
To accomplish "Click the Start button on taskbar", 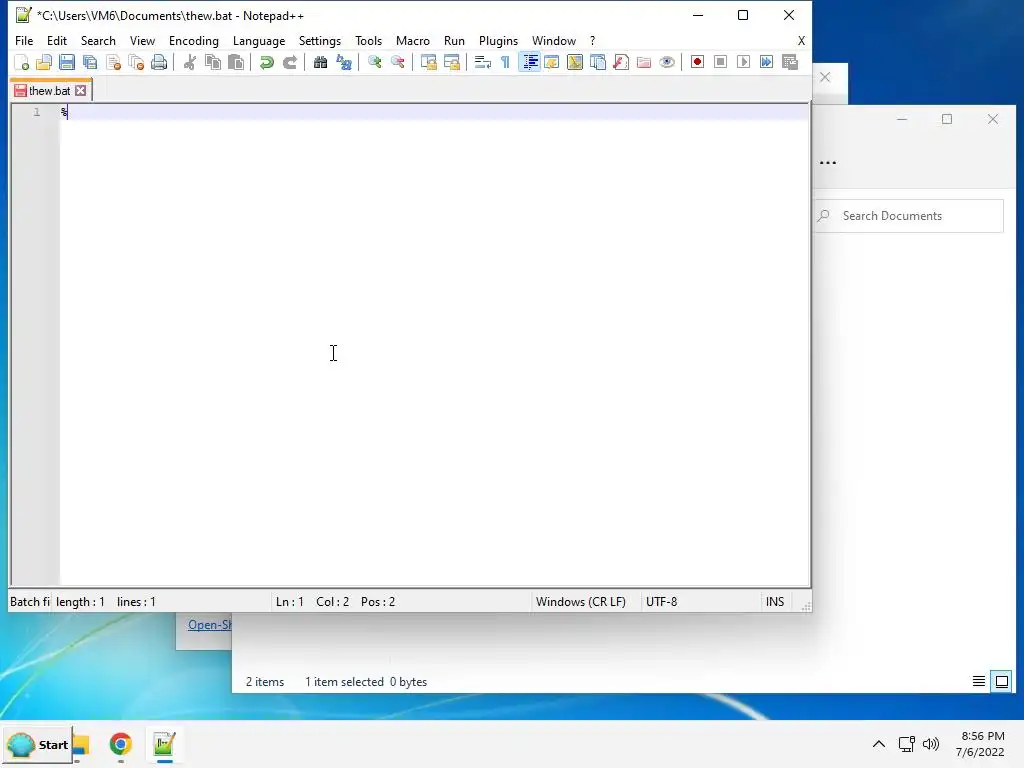I will point(39,744).
